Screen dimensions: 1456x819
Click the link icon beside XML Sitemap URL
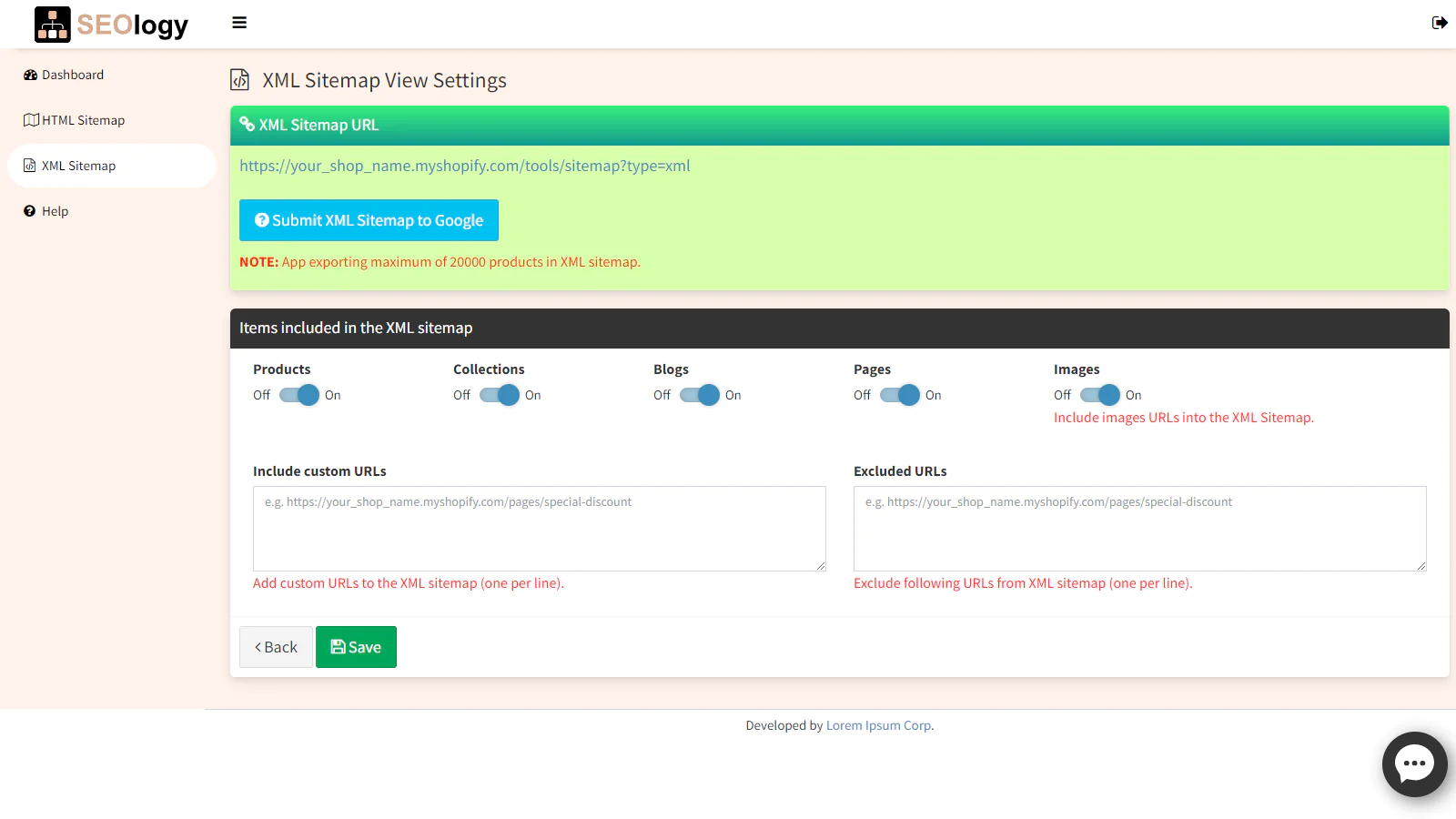(x=247, y=124)
